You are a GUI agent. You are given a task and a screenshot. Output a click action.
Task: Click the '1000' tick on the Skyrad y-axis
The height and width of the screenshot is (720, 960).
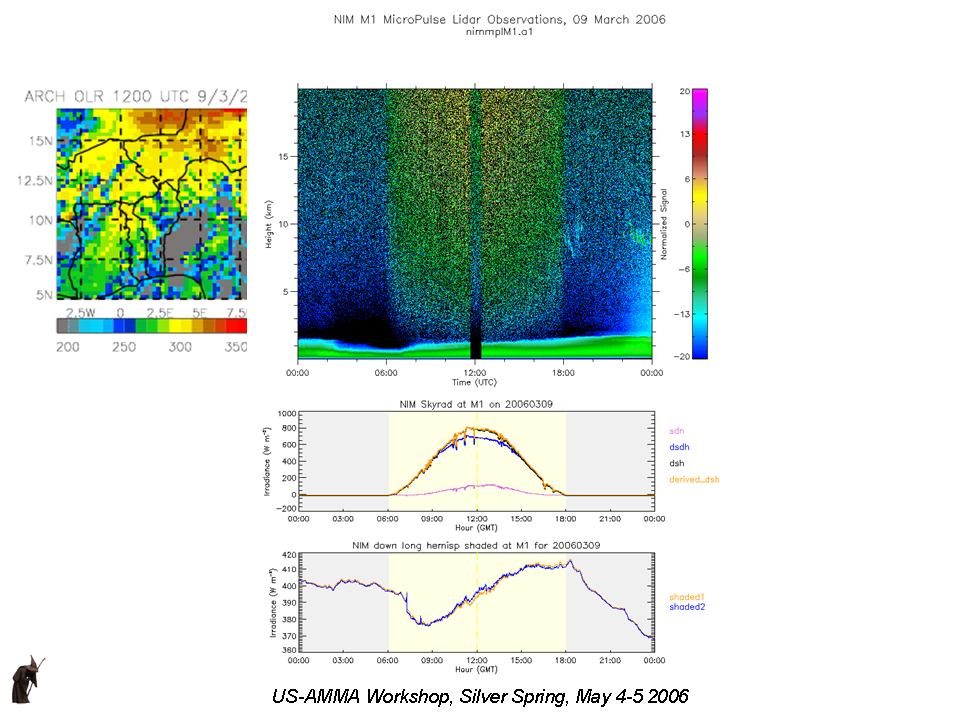(287, 414)
